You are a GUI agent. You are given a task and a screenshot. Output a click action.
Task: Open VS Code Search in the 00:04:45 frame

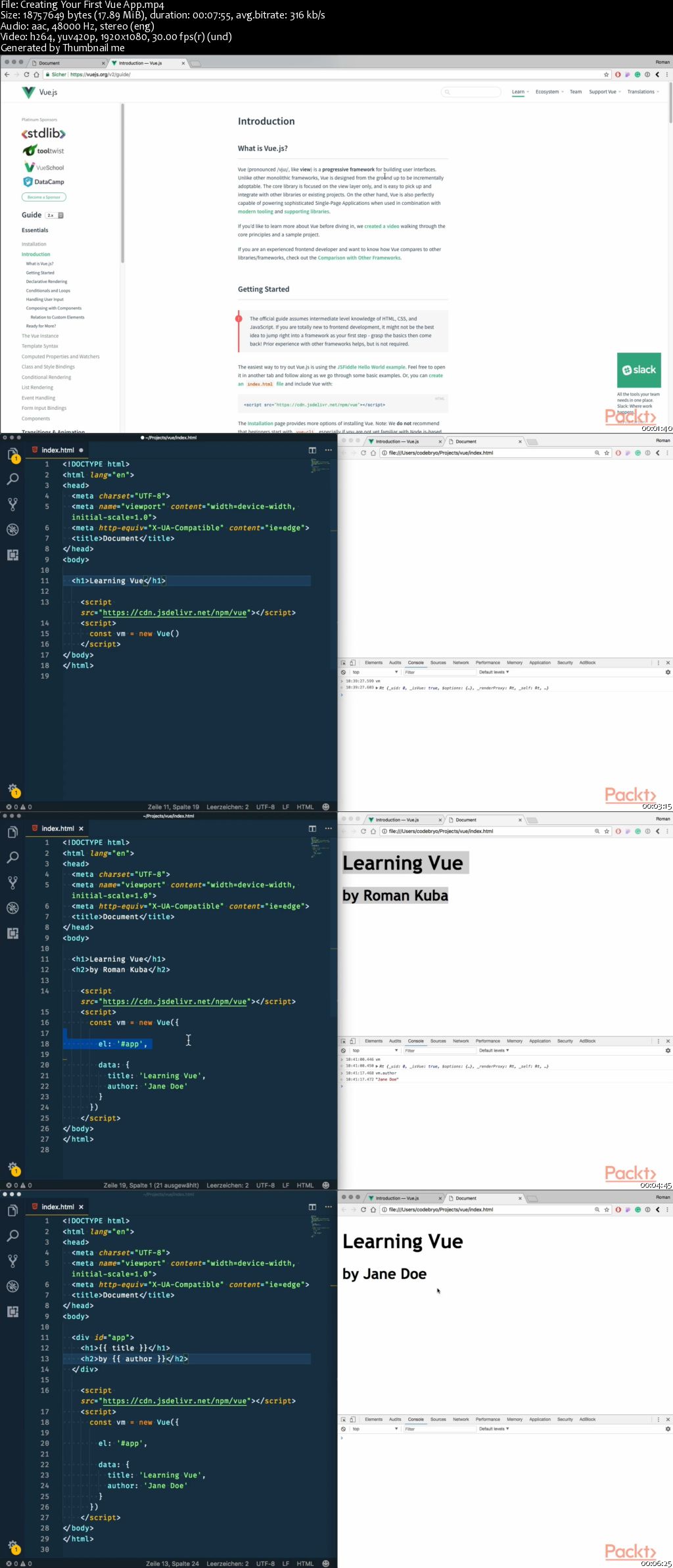coord(12,857)
